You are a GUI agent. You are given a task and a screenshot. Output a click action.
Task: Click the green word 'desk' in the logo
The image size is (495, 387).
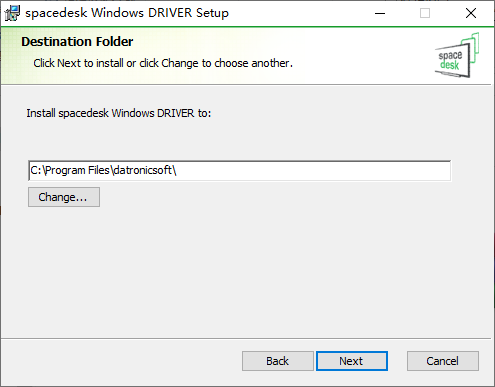click(449, 64)
